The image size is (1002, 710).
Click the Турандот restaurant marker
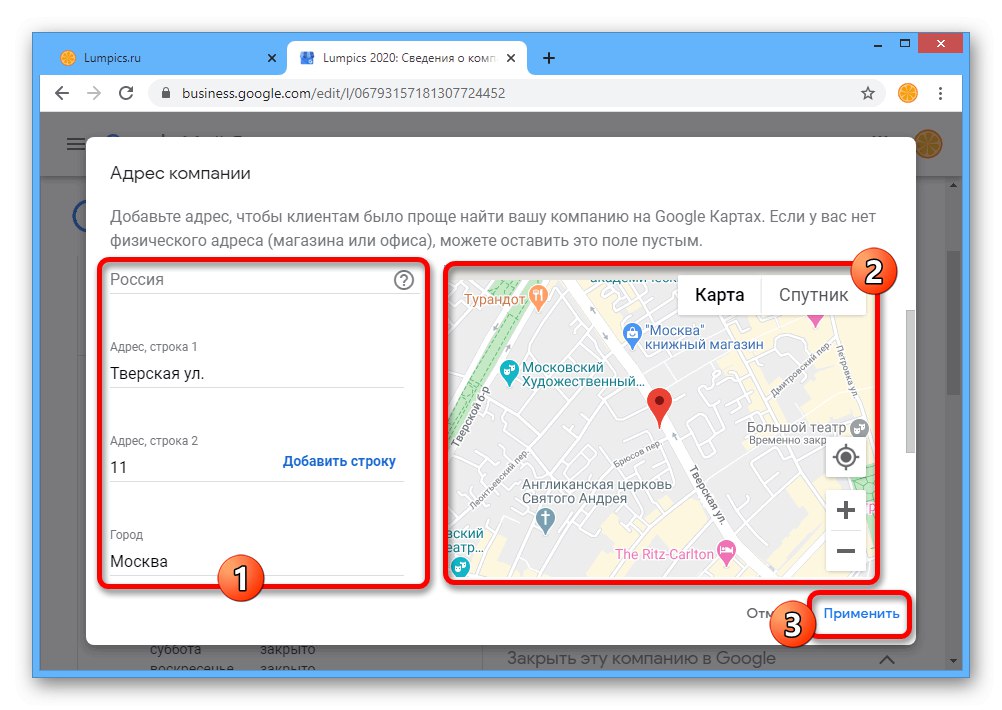tap(539, 298)
